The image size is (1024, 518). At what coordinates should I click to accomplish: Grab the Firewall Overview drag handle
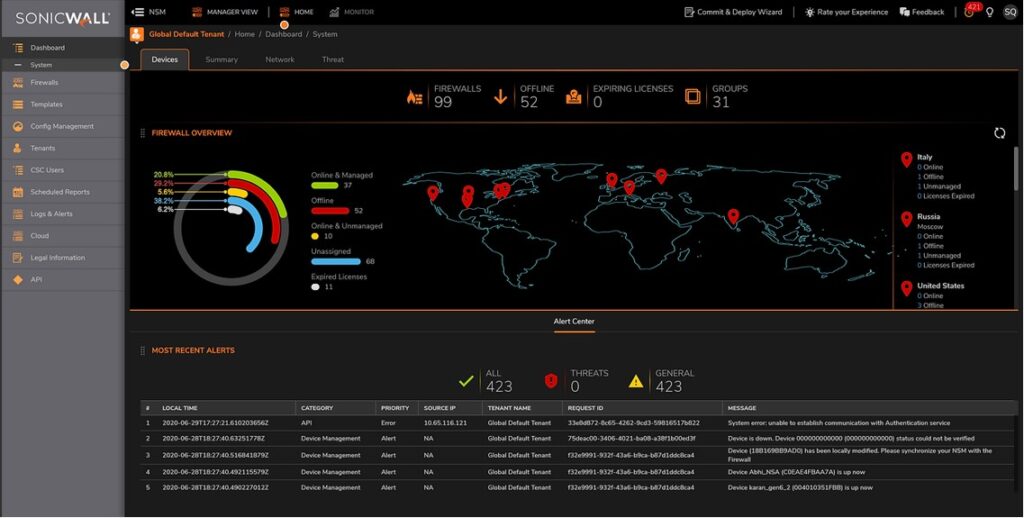click(143, 133)
